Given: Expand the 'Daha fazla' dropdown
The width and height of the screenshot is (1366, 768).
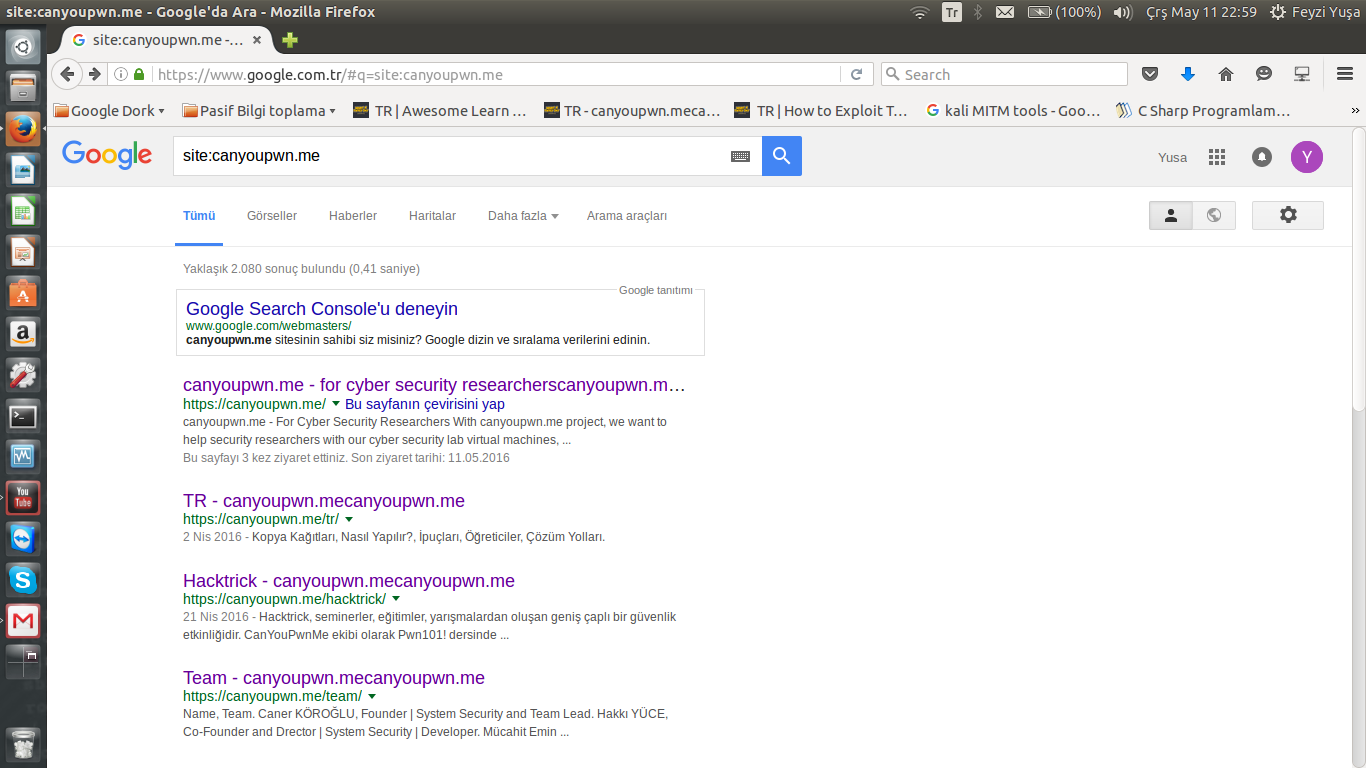Looking at the screenshot, I should pos(522,216).
